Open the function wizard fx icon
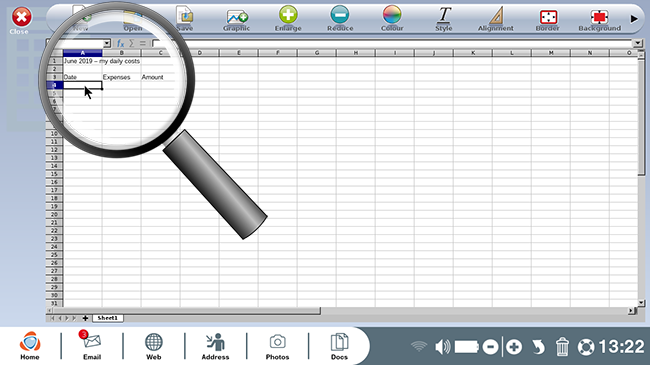The width and height of the screenshot is (650, 365). (120, 43)
